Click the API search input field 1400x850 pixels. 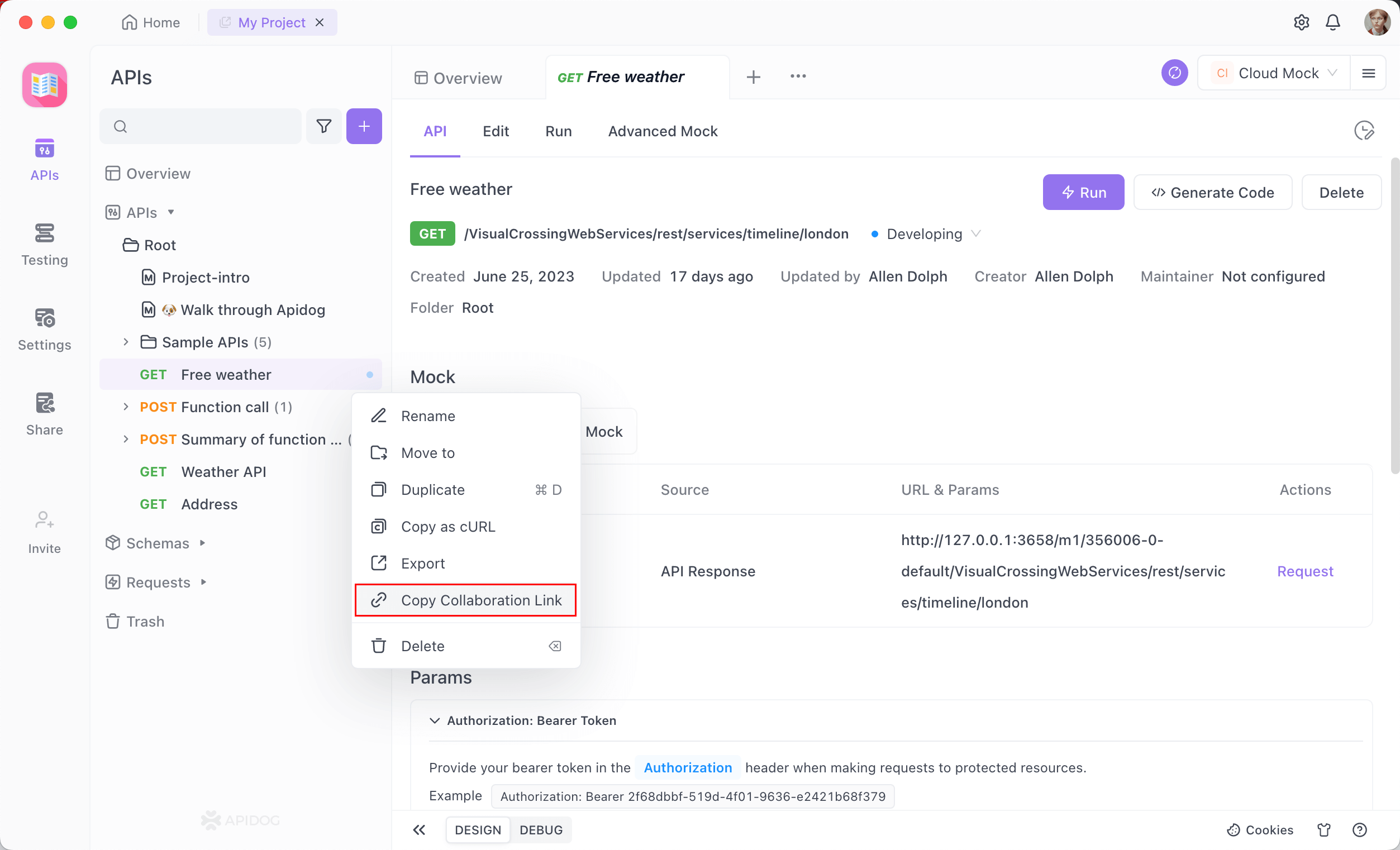[x=200, y=126]
